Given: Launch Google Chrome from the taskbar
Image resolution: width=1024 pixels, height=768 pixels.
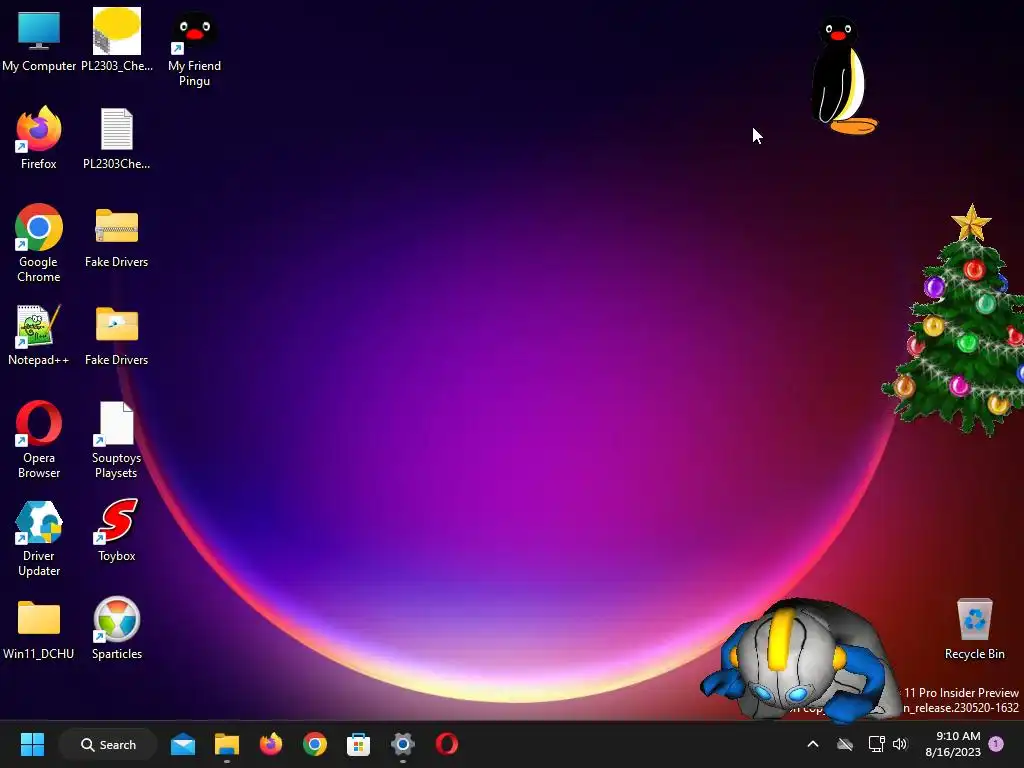Looking at the screenshot, I should click(x=315, y=744).
